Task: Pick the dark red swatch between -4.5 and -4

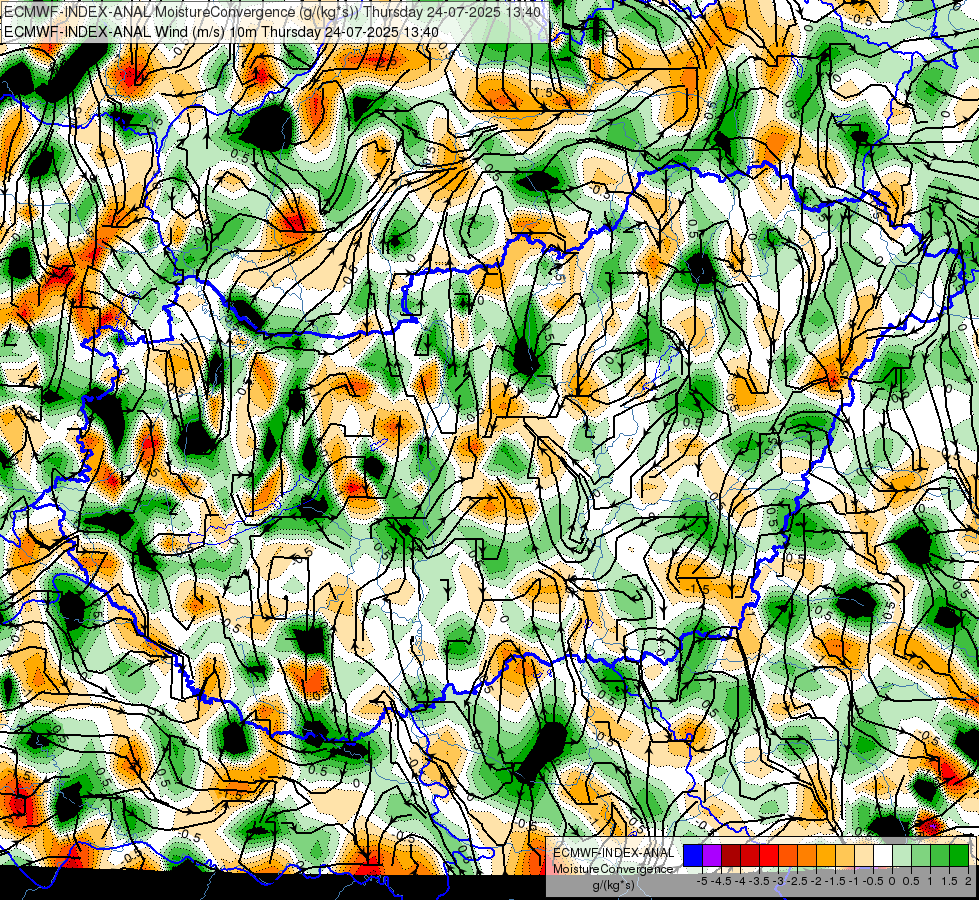Action: 731,856
